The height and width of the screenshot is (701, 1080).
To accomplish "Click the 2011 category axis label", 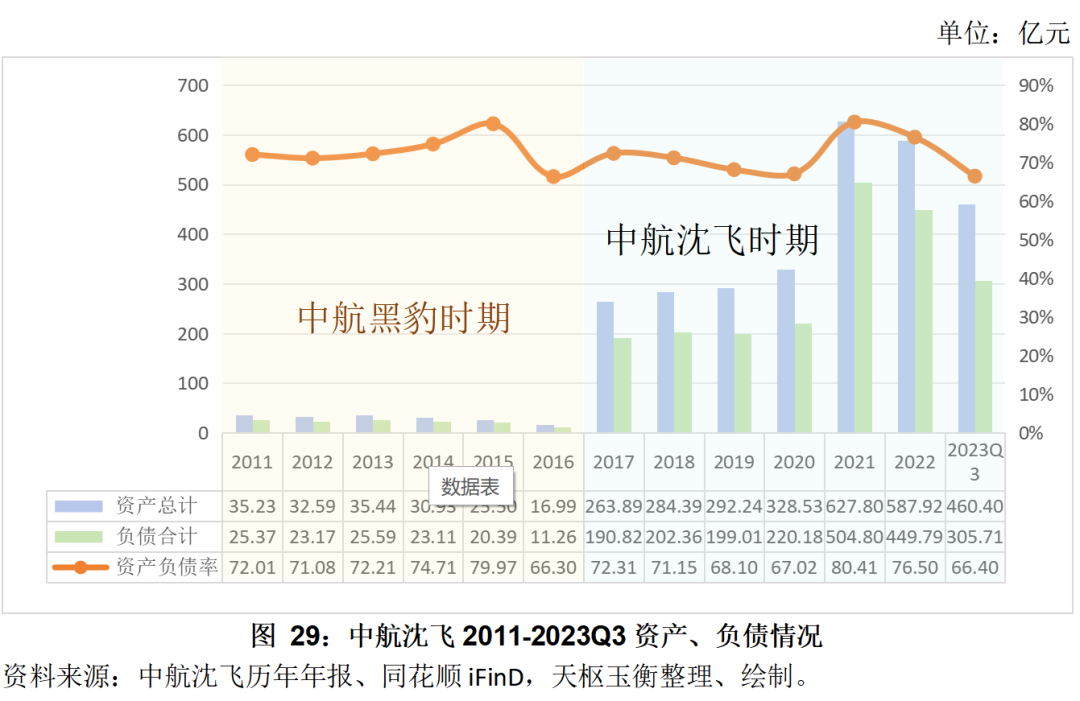I will (251, 463).
